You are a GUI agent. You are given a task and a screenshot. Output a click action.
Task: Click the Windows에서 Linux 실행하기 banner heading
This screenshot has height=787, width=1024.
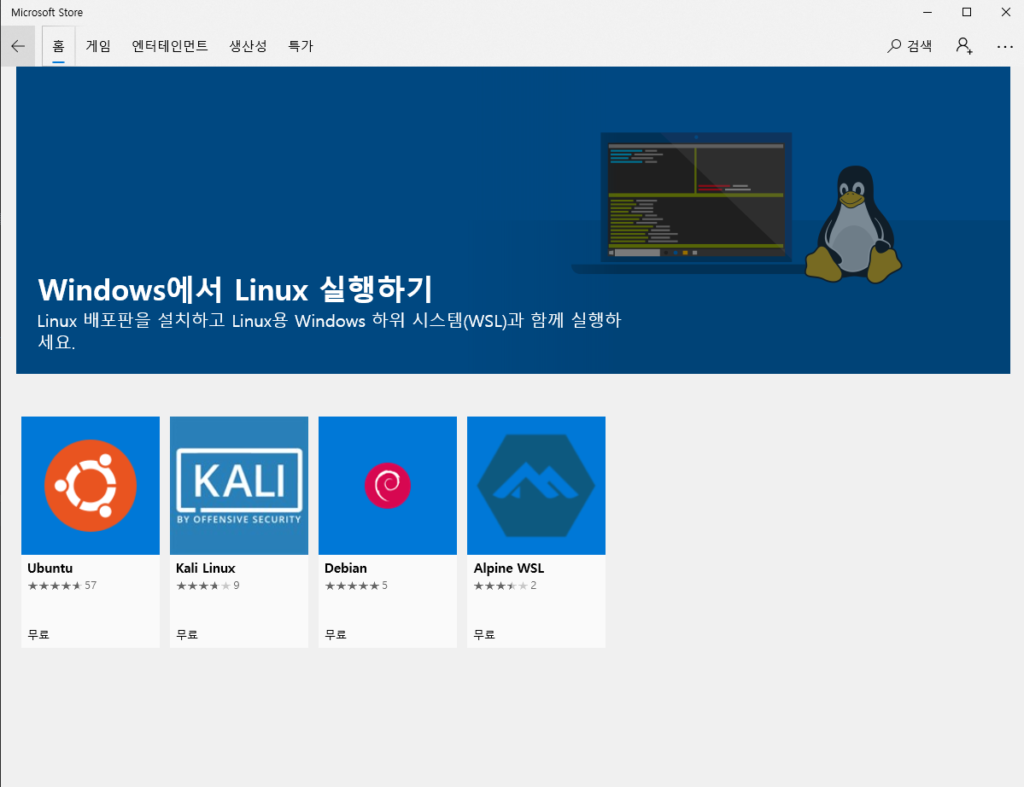[x=235, y=289]
